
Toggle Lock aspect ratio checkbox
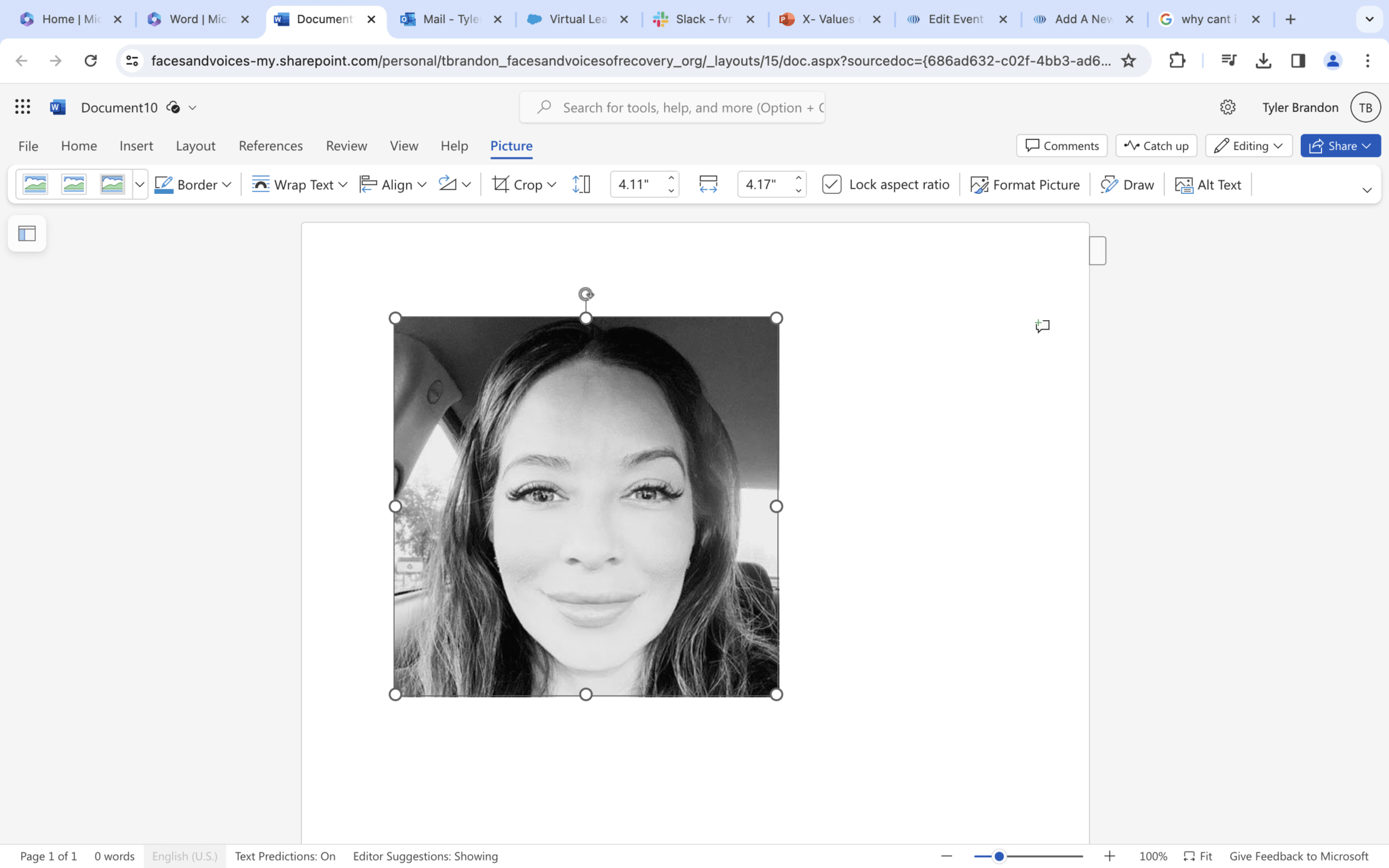tap(832, 184)
